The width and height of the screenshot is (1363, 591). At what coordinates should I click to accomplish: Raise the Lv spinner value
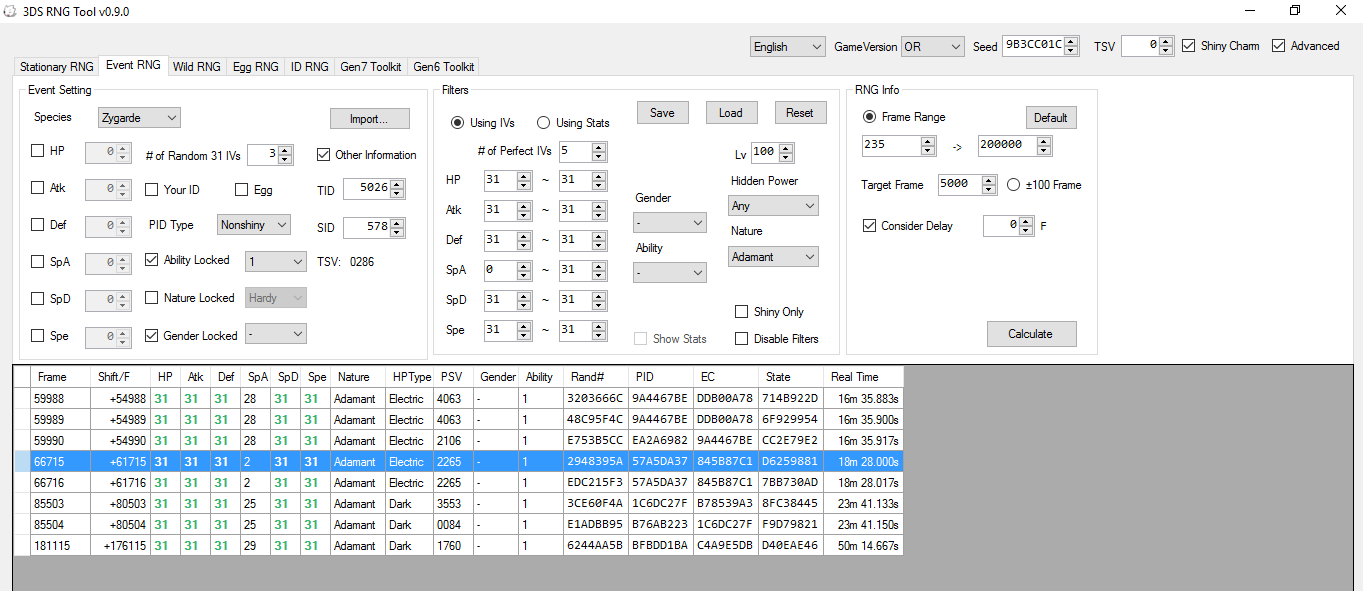click(x=786, y=148)
